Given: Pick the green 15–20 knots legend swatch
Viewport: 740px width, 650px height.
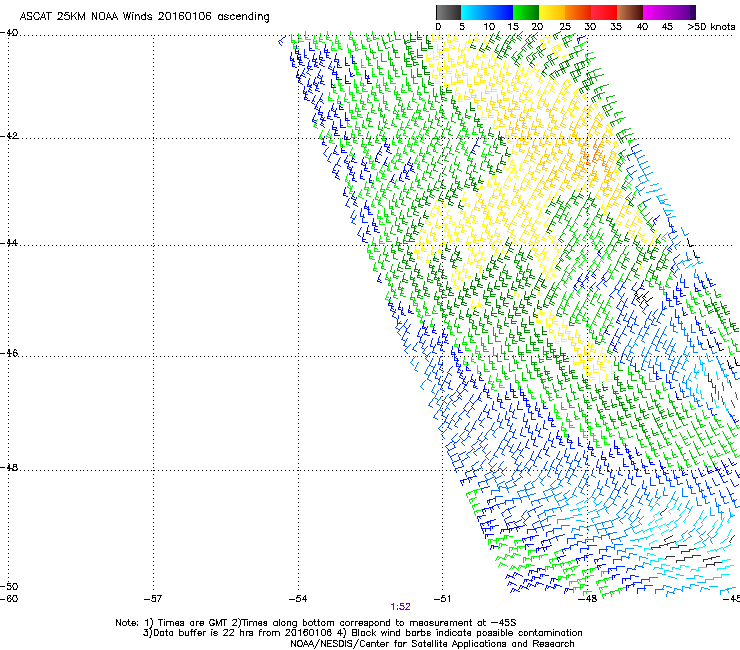Looking at the screenshot, I should click(526, 12).
